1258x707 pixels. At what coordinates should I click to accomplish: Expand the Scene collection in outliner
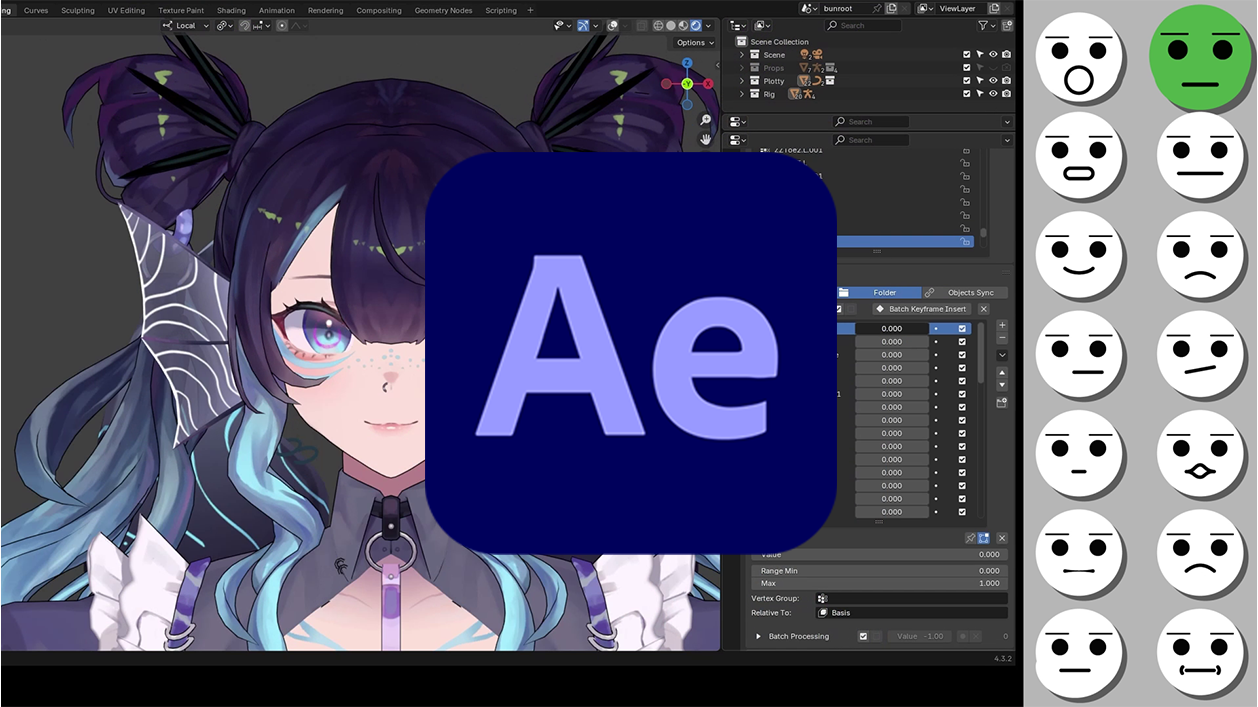[x=742, y=55]
